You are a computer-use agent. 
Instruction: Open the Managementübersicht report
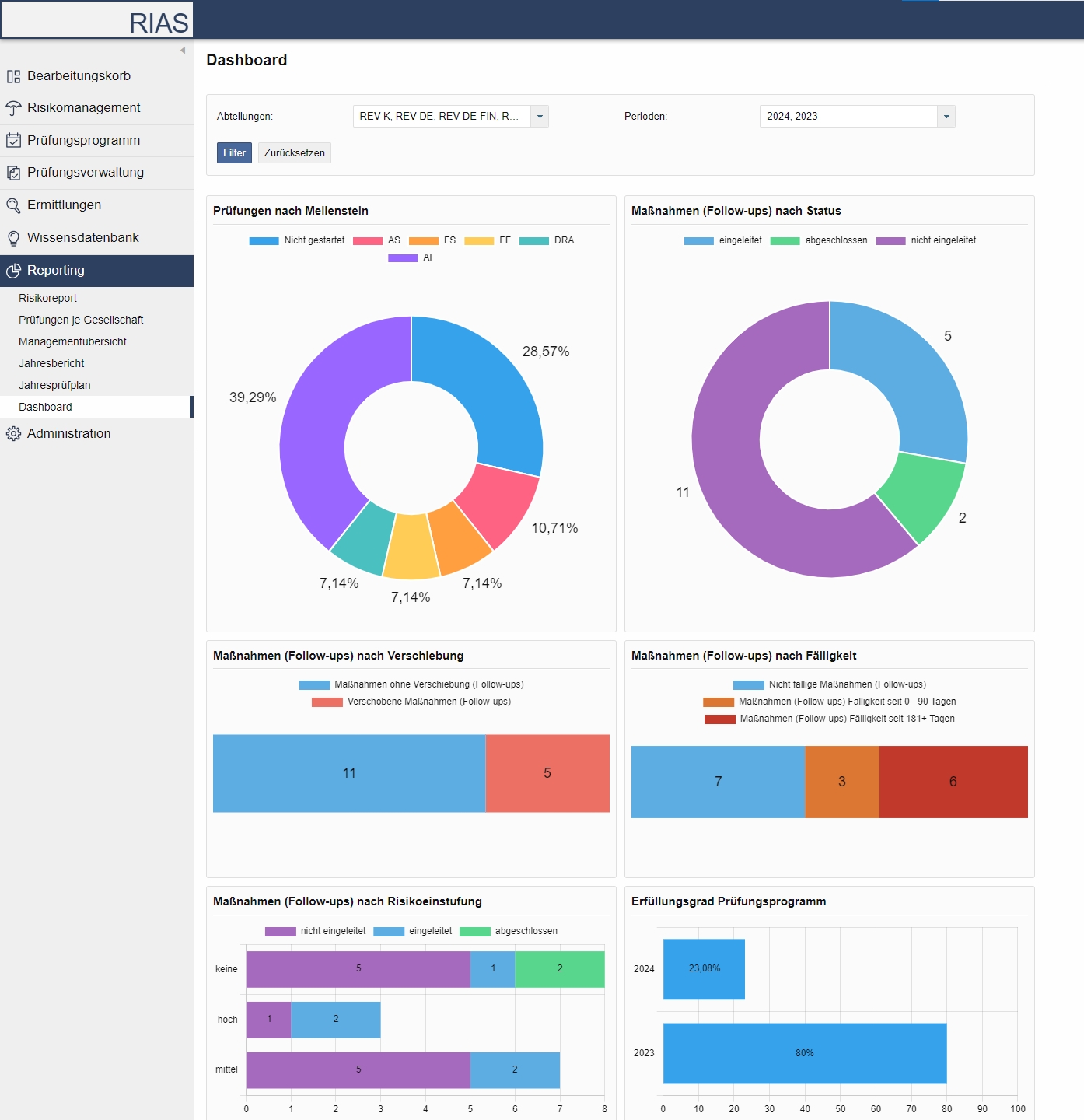coord(72,341)
